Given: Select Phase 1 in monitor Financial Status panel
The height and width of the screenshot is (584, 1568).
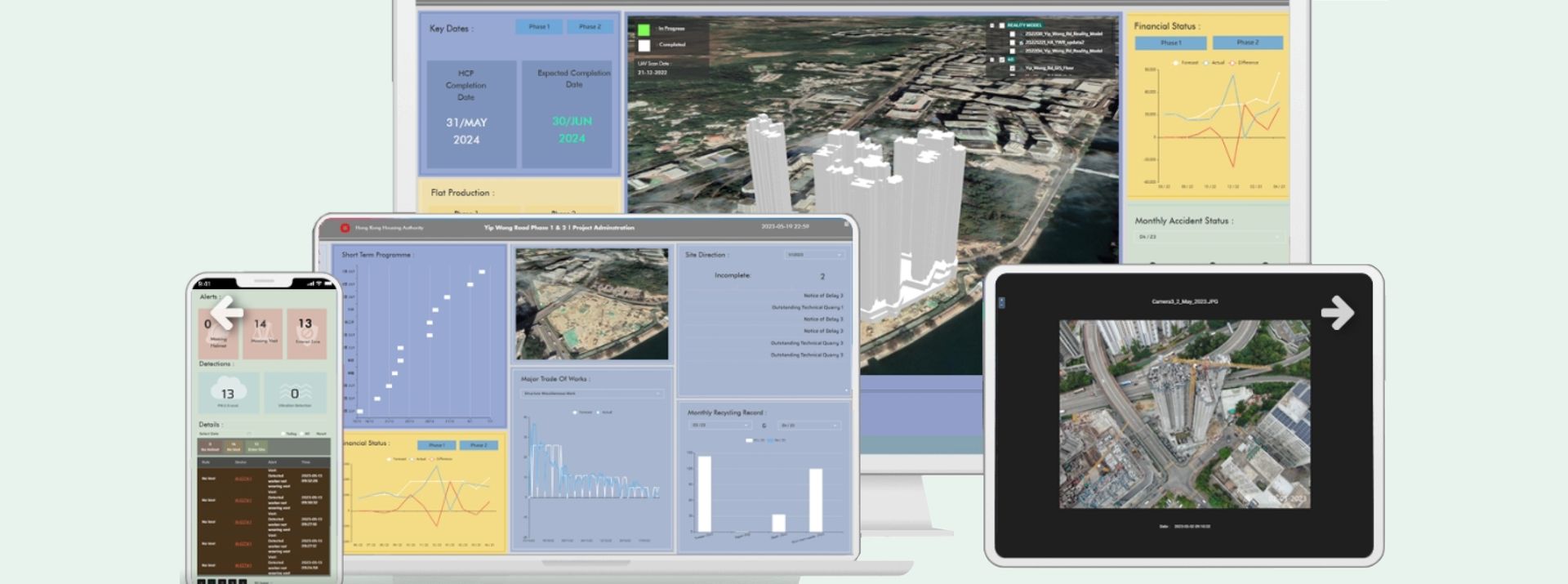Looking at the screenshot, I should coord(1170,42).
